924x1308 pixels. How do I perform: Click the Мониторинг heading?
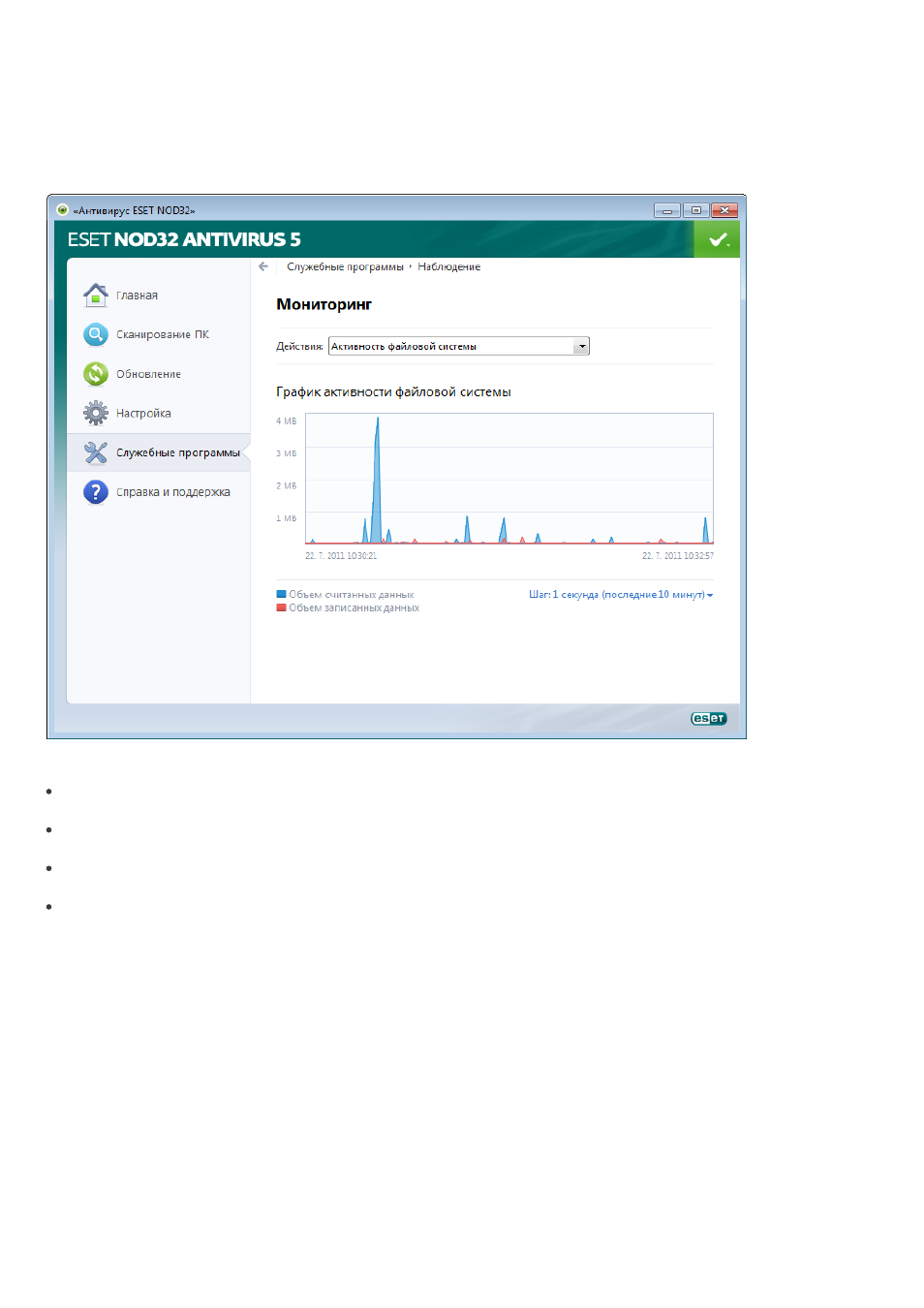pos(323,304)
